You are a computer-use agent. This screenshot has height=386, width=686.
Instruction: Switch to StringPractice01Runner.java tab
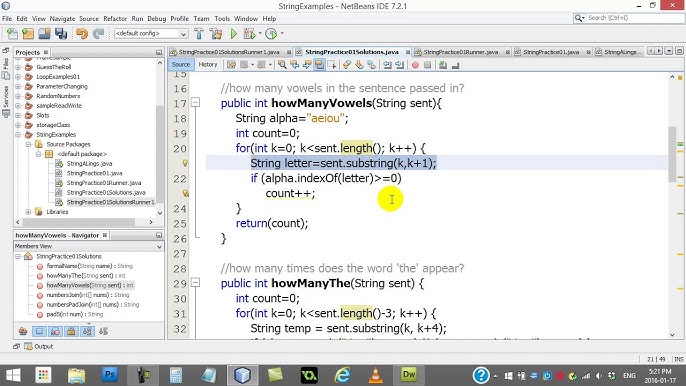(461, 52)
